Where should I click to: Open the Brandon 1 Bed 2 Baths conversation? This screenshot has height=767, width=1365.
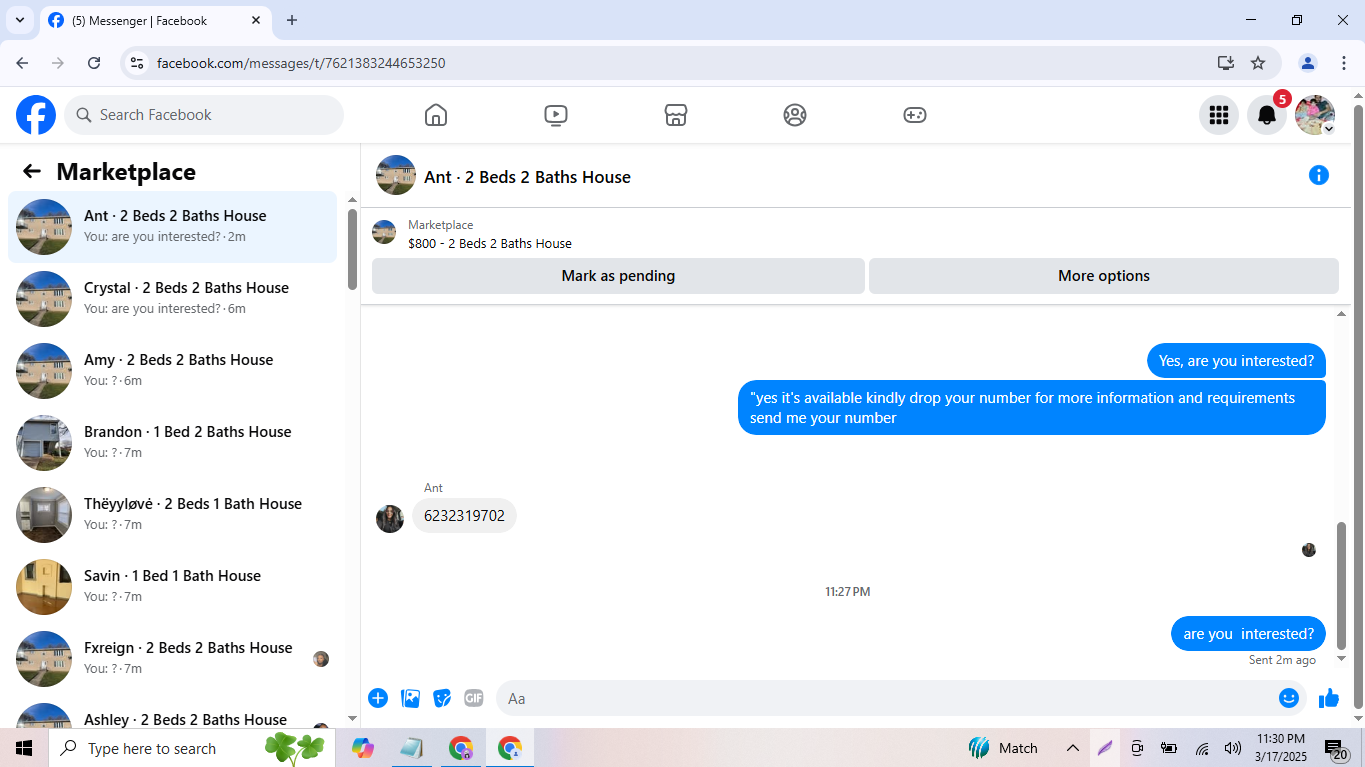coord(173,443)
